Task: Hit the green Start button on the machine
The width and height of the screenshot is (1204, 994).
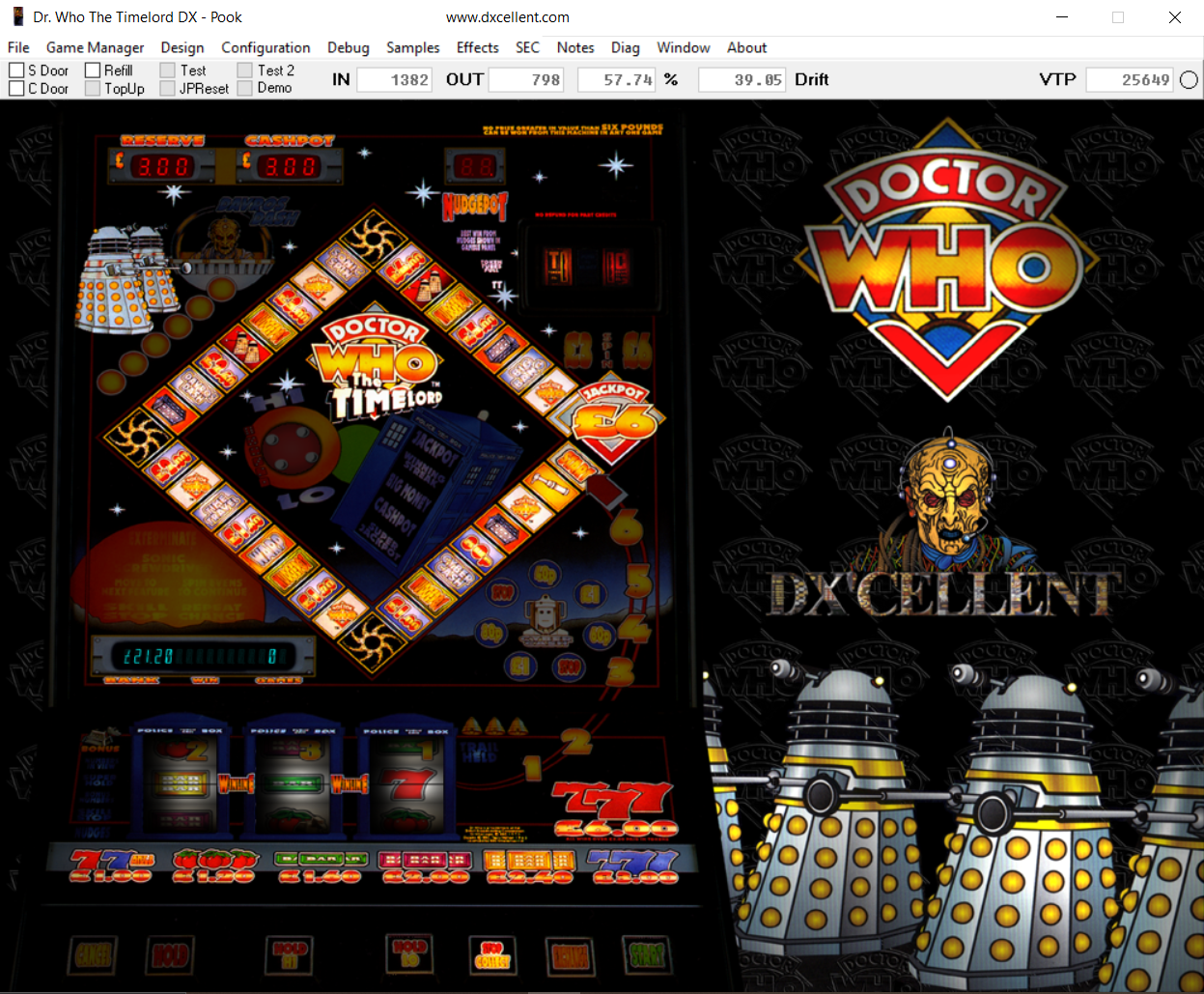Action: (647, 955)
